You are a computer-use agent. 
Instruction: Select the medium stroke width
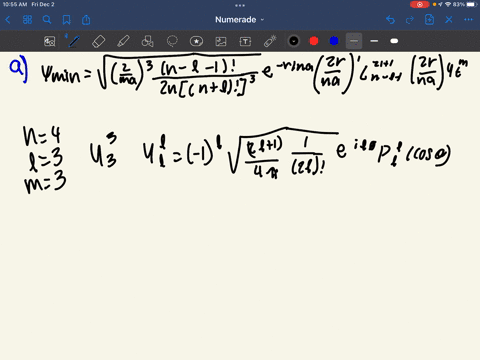coord(374,41)
